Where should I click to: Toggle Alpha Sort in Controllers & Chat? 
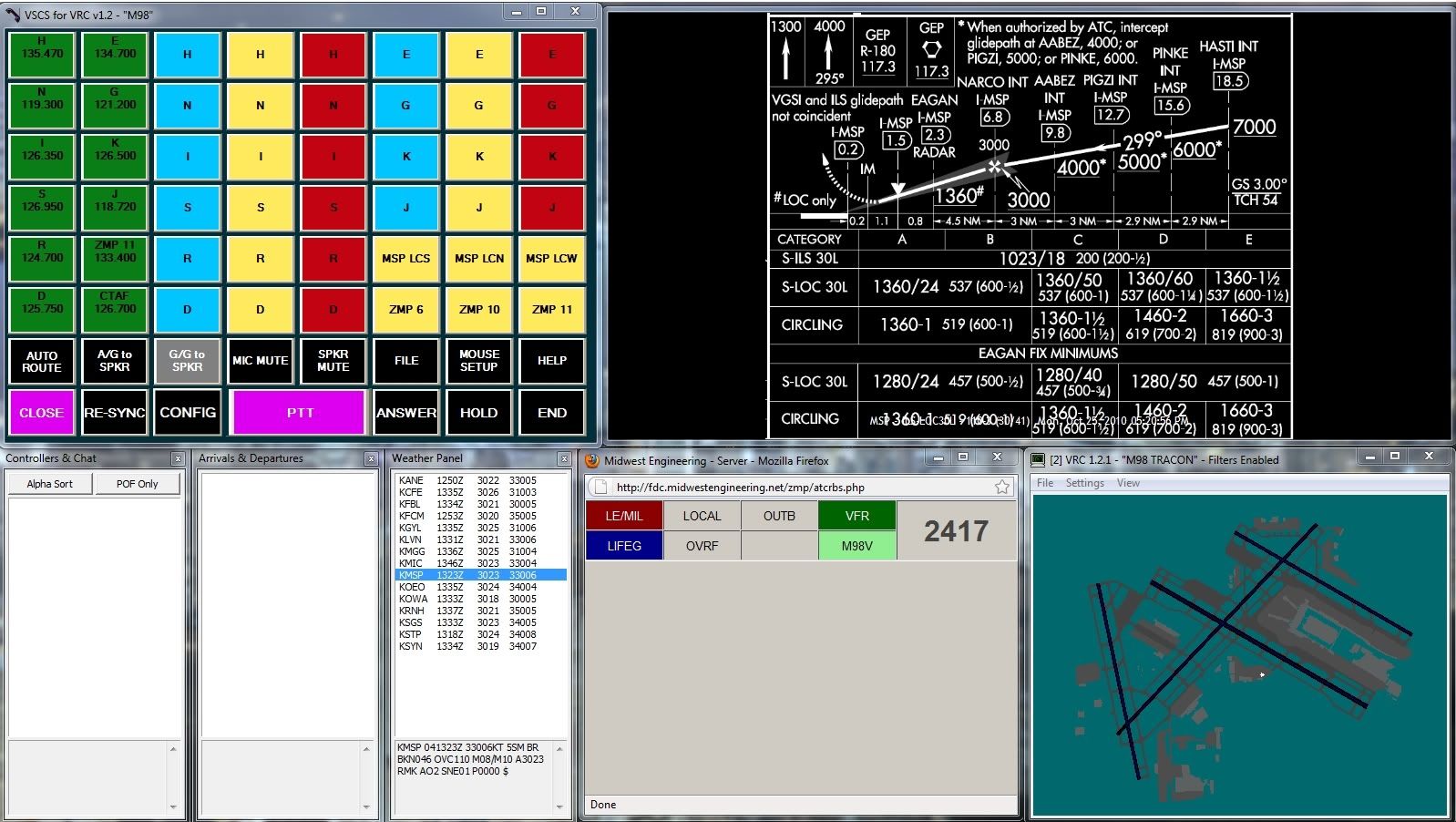coord(50,484)
